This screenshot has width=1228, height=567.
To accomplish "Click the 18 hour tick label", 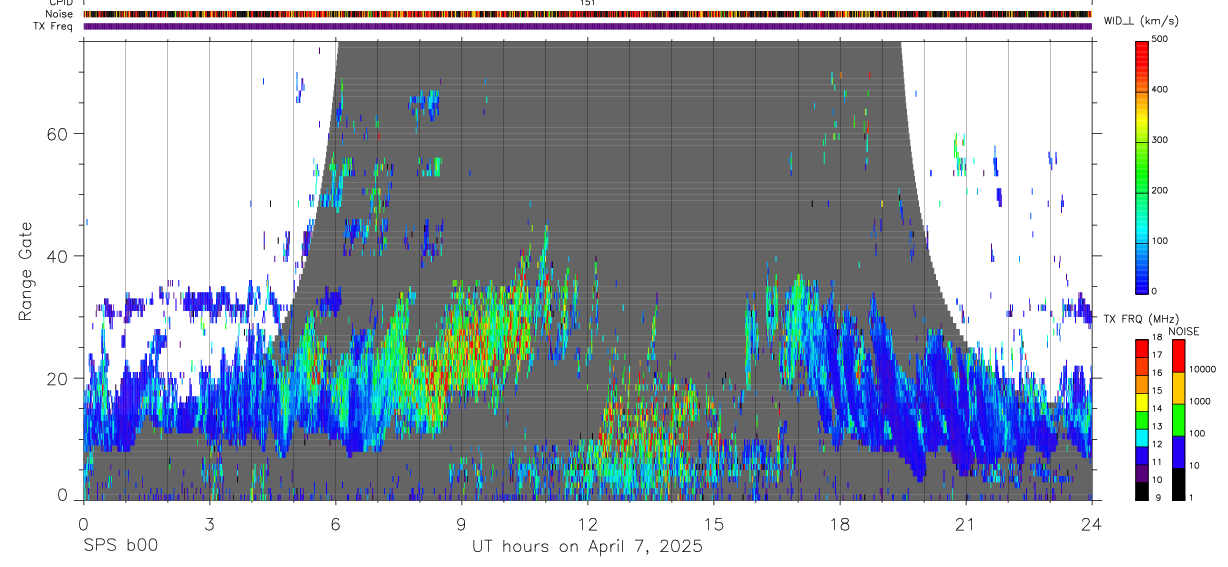I will pyautogui.click(x=839, y=523).
